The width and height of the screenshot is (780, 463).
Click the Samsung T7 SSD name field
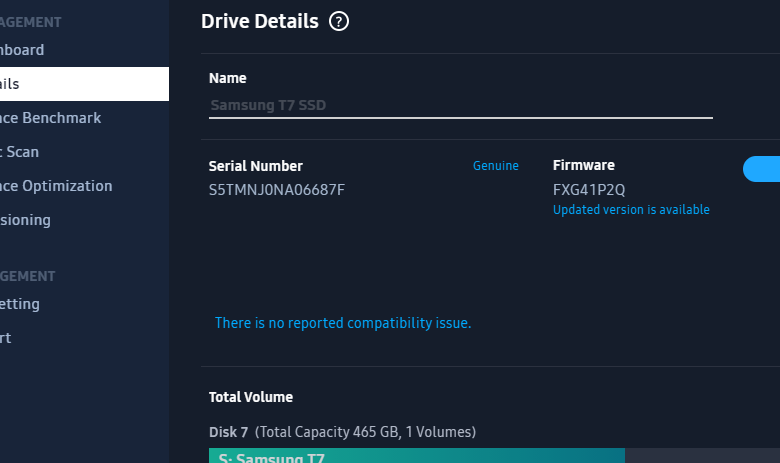[461, 105]
